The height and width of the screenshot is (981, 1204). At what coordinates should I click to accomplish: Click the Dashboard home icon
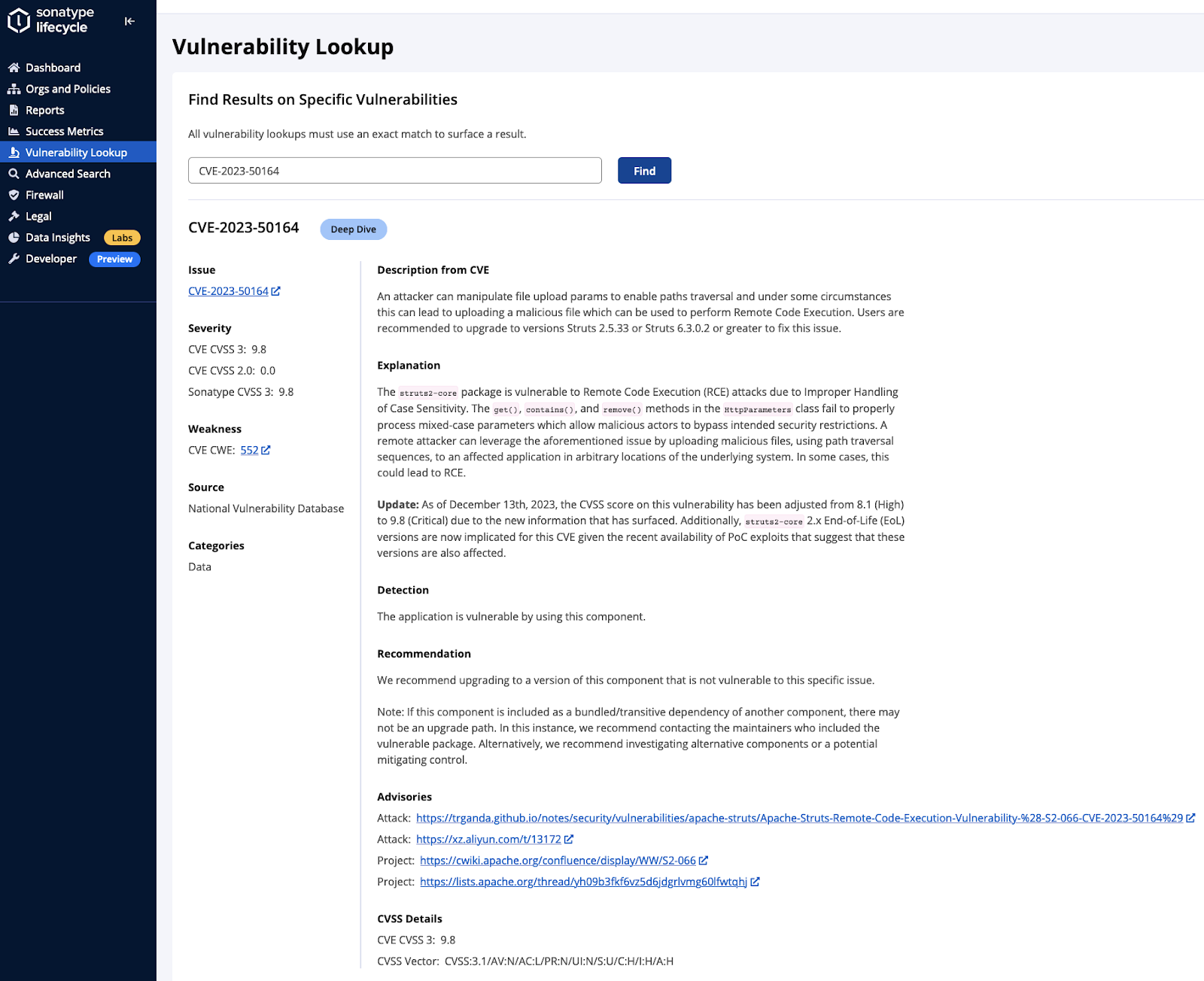point(14,68)
